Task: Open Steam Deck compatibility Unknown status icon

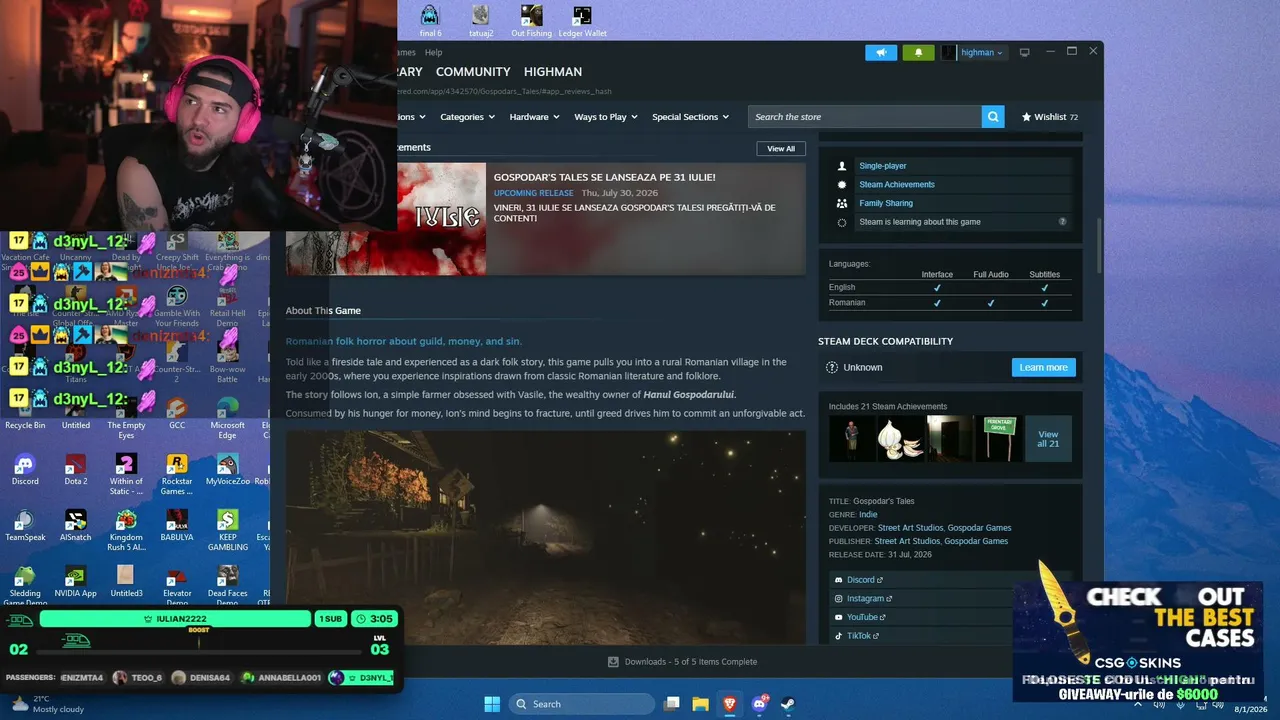Action: (x=832, y=368)
